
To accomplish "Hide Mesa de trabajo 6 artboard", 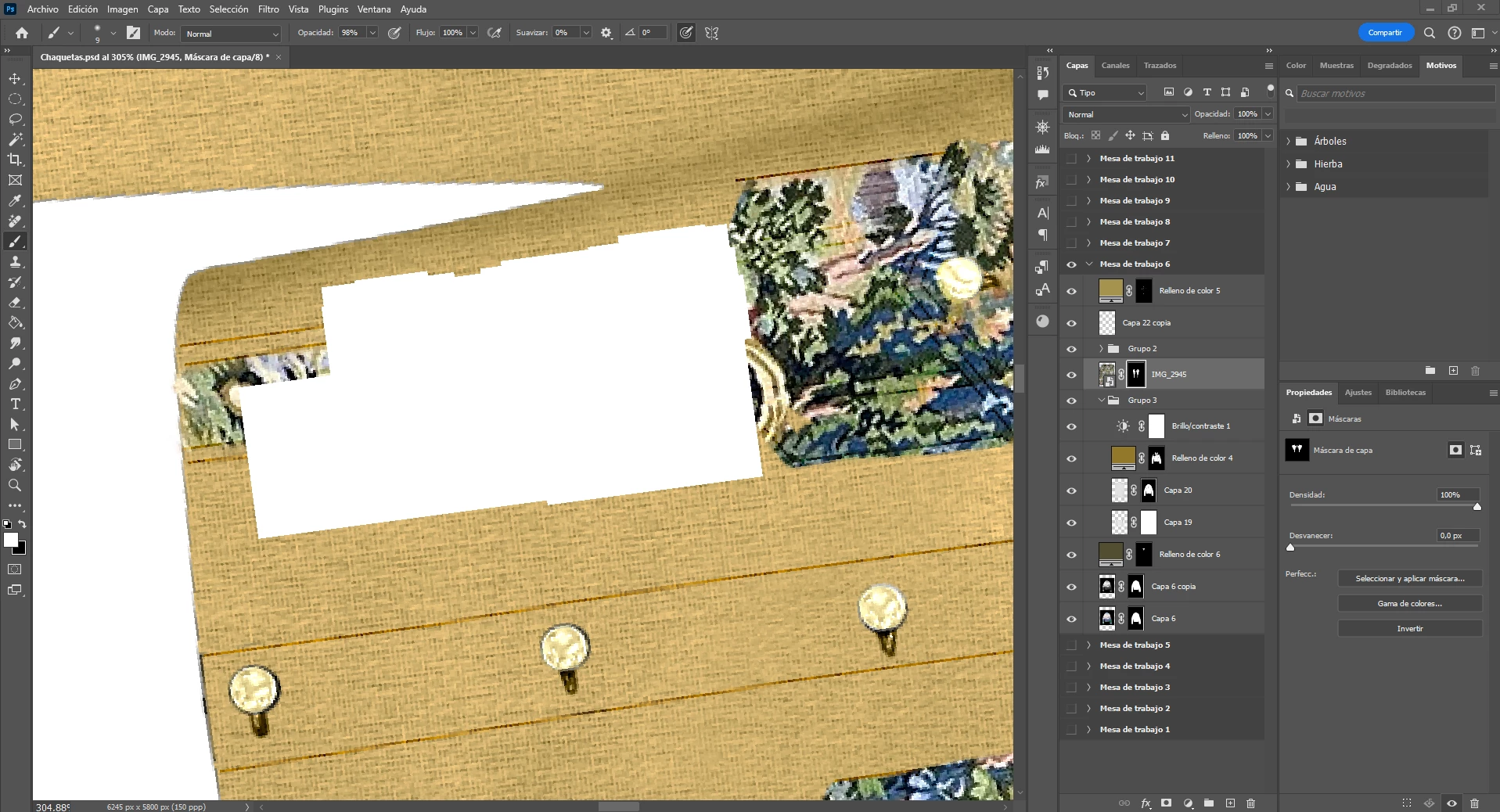I will click(1072, 264).
